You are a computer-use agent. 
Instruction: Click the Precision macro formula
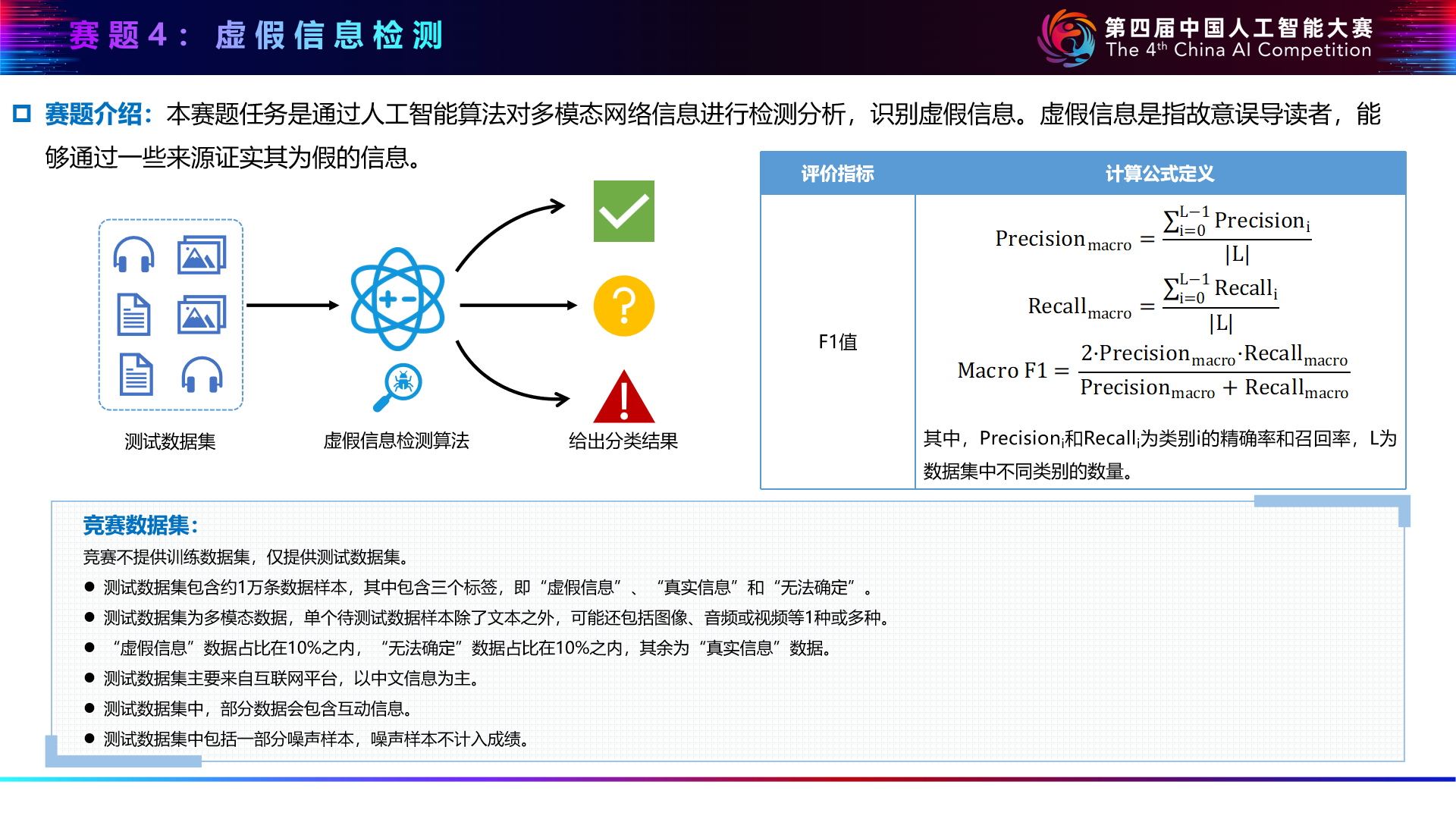1153,235
